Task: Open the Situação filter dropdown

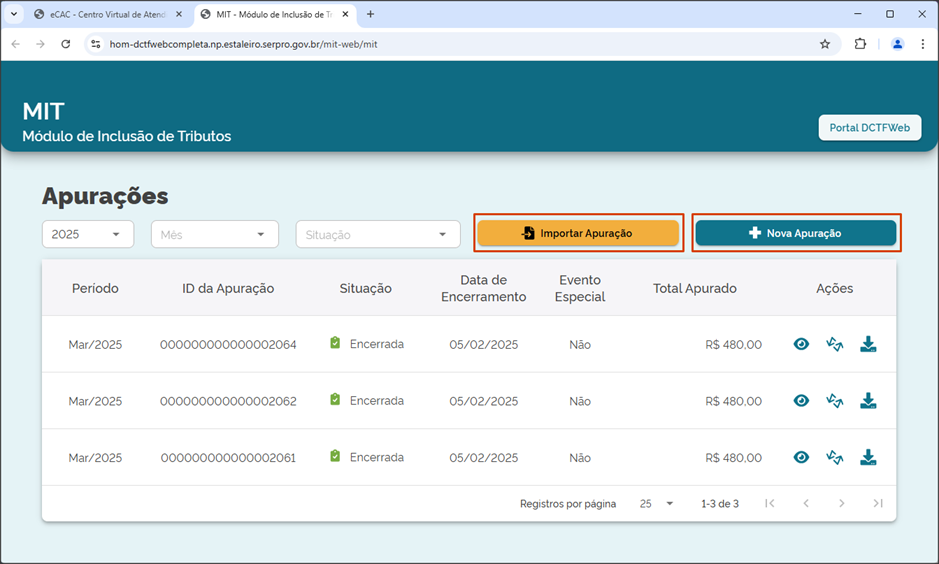Action: click(378, 234)
